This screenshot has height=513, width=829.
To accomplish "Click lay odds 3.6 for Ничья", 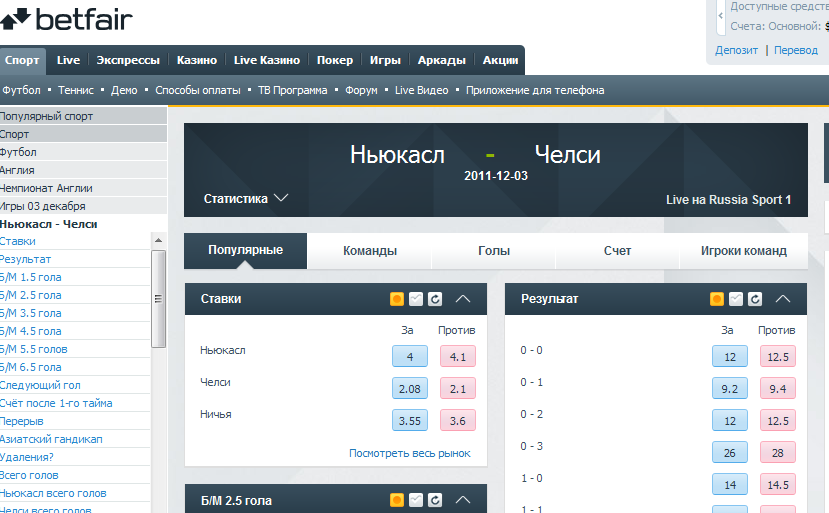I will point(458,420).
